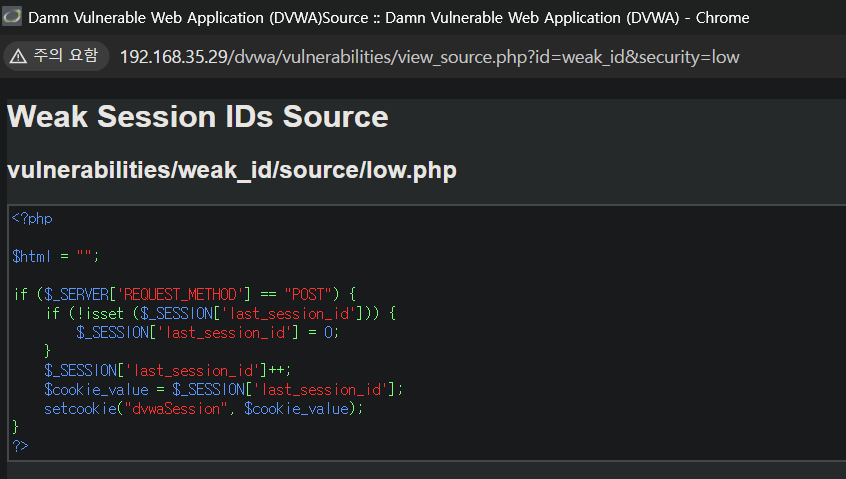Click the '$cookie_value =' assignment line
The height and width of the screenshot is (479, 846).
click(223, 389)
